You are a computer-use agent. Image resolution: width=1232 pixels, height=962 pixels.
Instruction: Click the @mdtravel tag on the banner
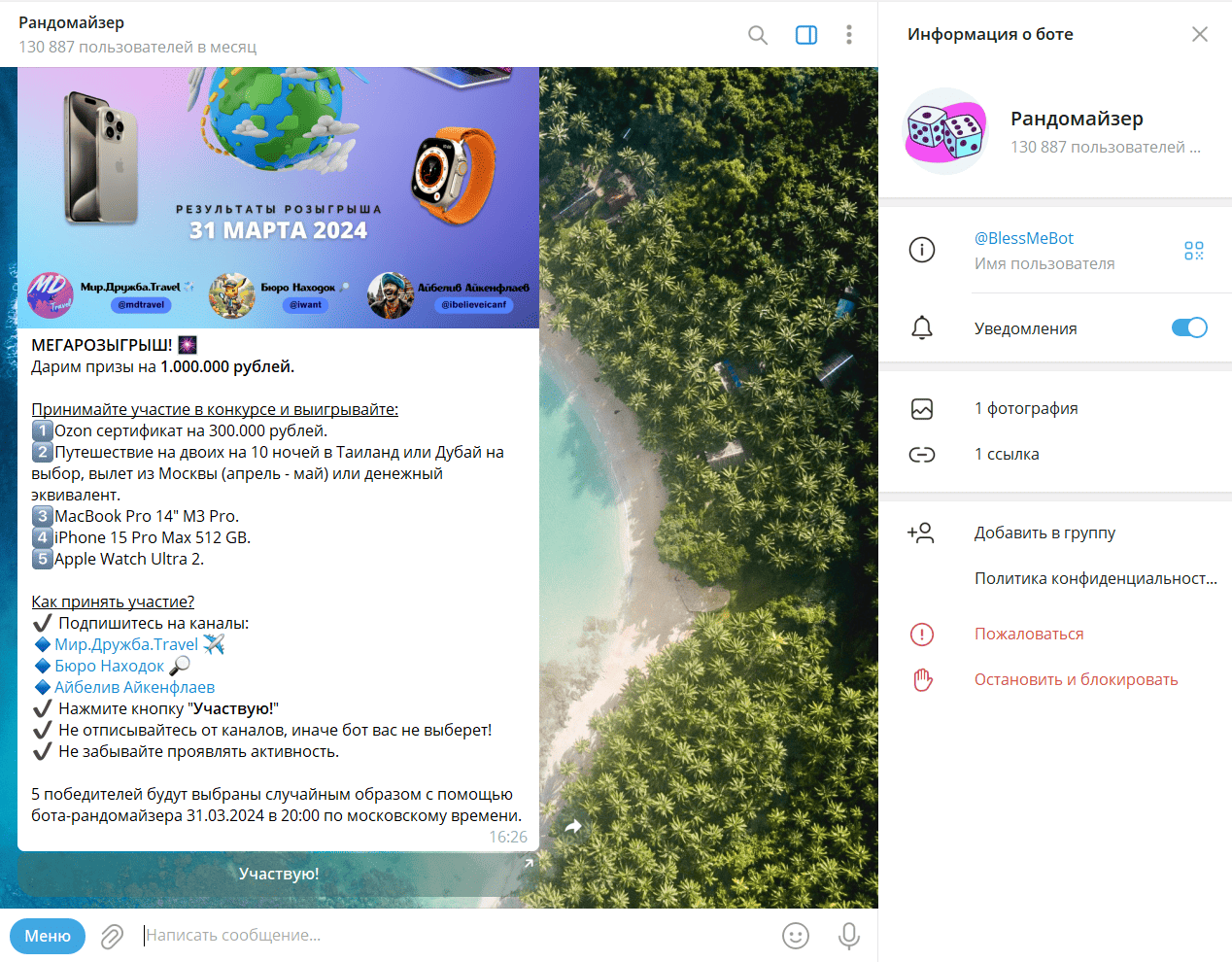pos(141,304)
